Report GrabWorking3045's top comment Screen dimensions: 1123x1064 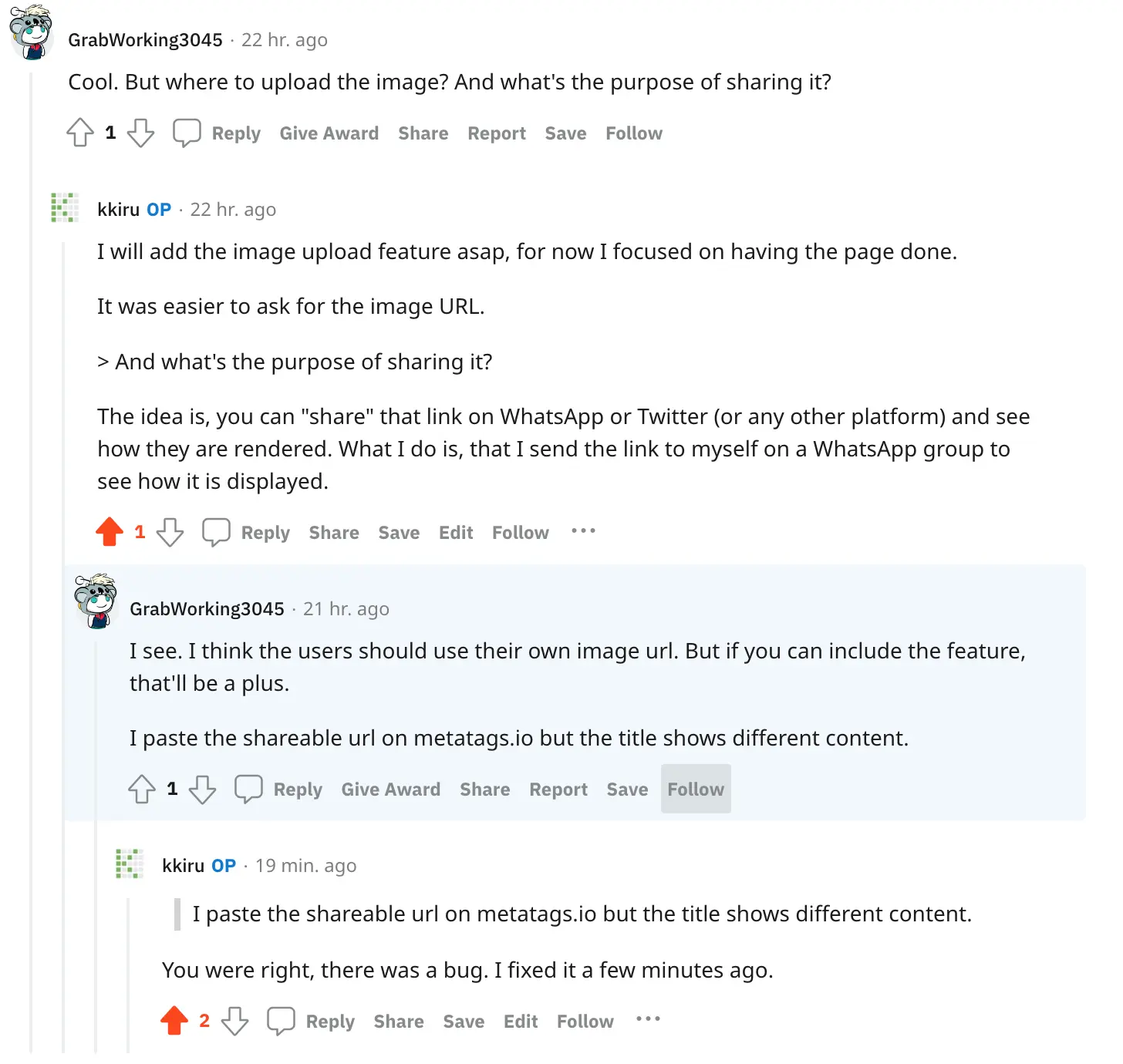point(496,133)
